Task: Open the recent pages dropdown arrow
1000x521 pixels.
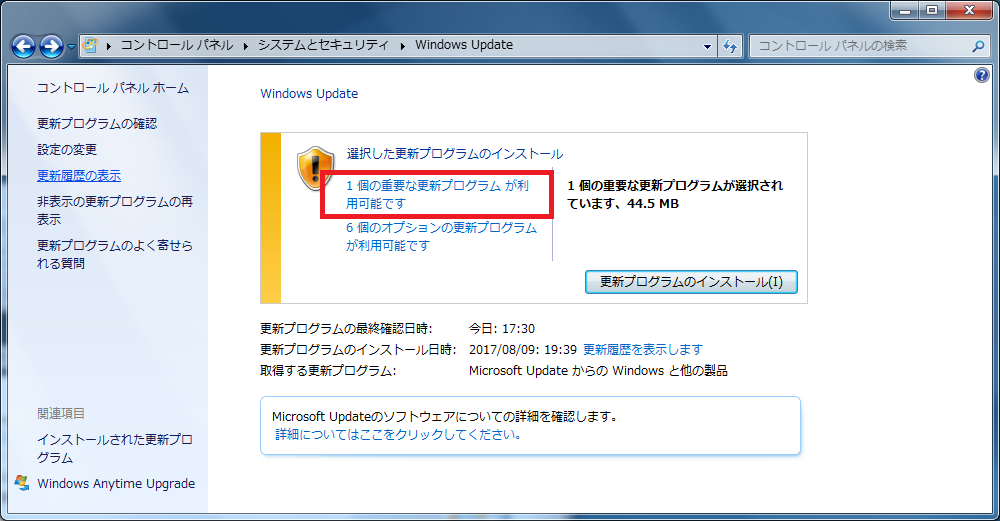Action: coord(71,47)
